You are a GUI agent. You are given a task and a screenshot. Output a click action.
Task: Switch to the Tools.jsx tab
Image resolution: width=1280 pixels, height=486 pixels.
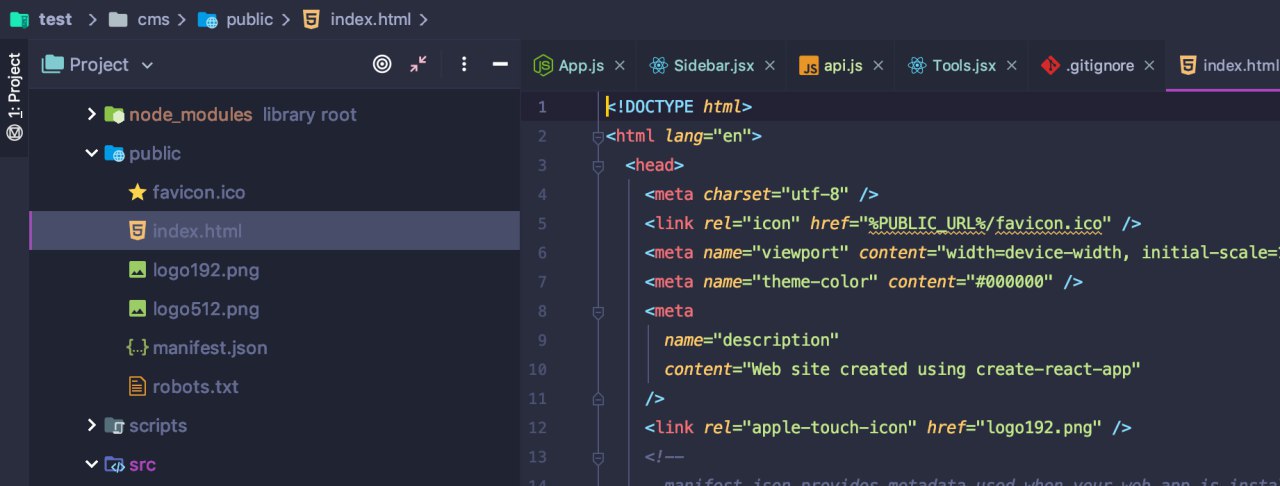pos(963,66)
